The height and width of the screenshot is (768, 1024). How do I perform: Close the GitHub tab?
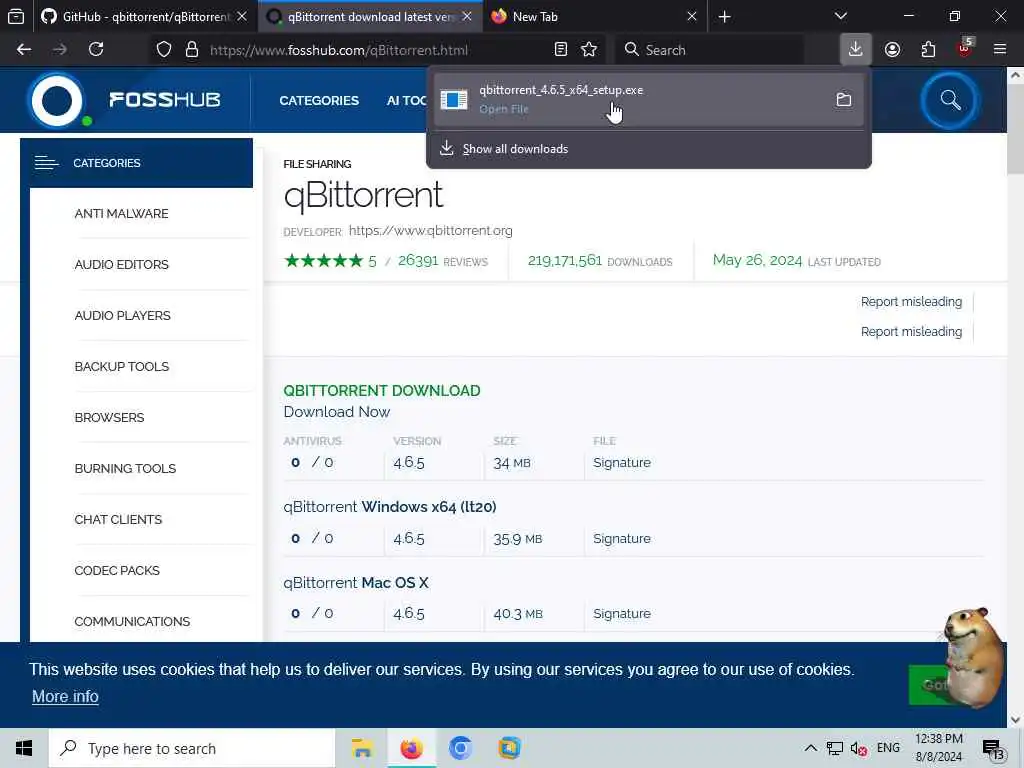coord(242,17)
